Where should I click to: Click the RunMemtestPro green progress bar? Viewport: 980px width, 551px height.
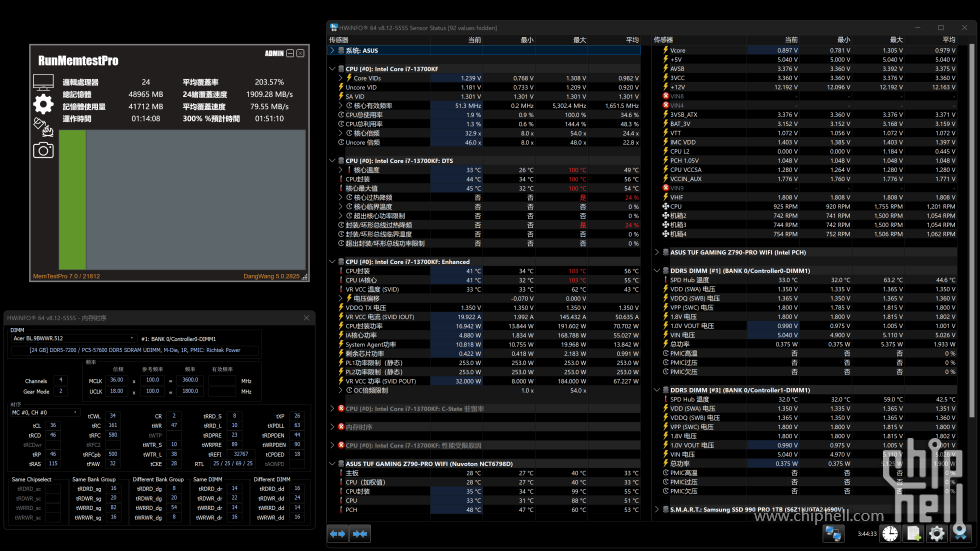[x=72, y=200]
